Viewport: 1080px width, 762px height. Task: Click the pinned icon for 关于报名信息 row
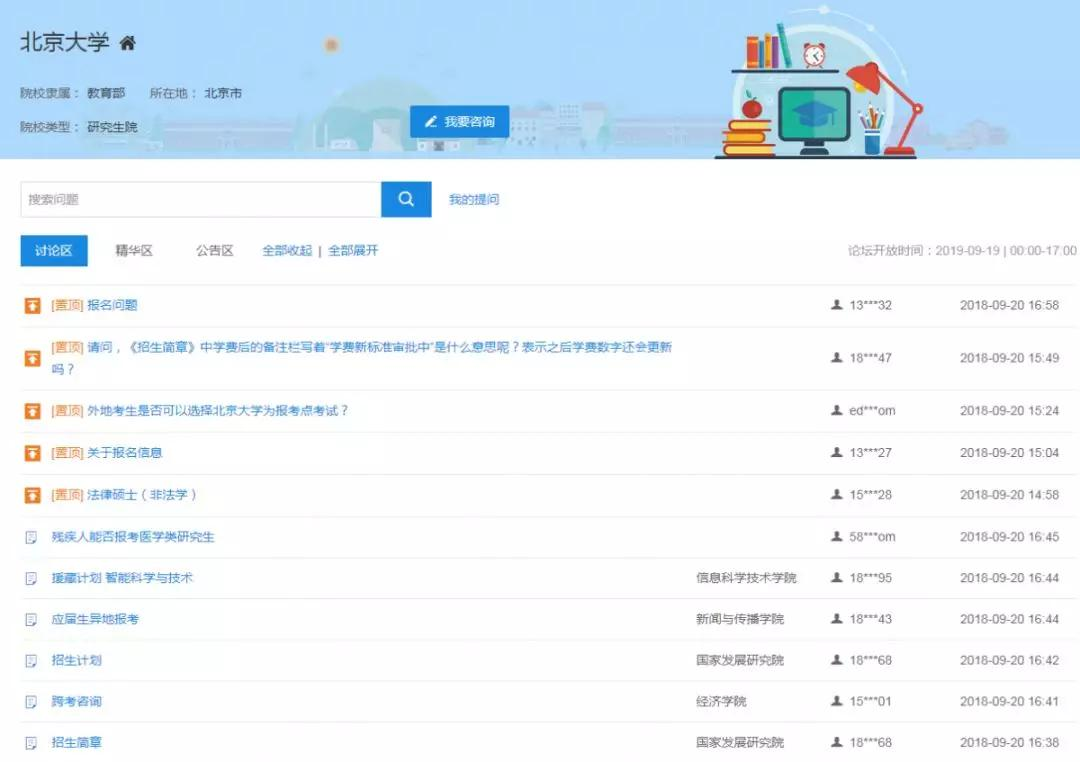[x=32, y=453]
